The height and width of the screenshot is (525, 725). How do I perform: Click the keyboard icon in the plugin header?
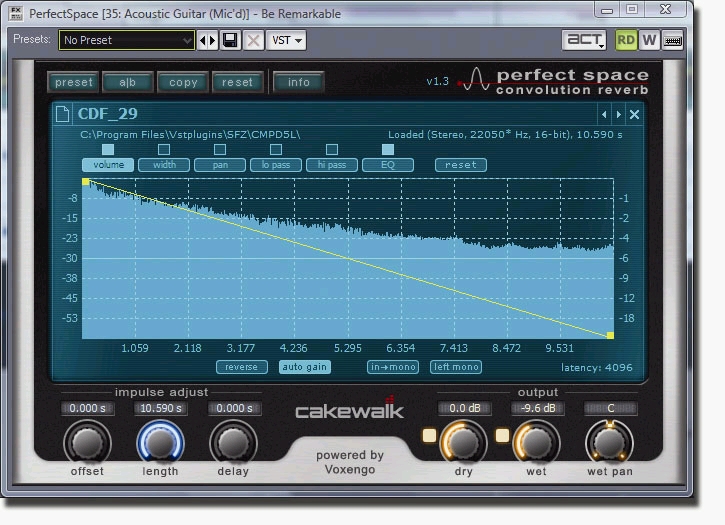pos(672,41)
